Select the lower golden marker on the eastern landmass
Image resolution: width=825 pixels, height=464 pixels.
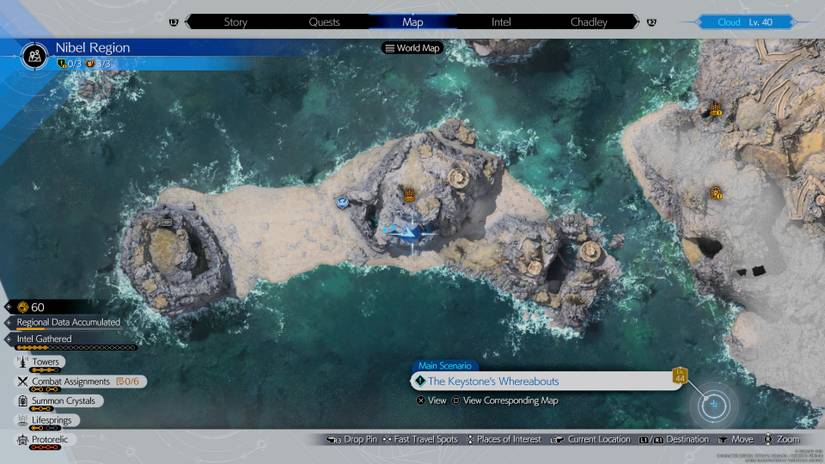(x=716, y=193)
